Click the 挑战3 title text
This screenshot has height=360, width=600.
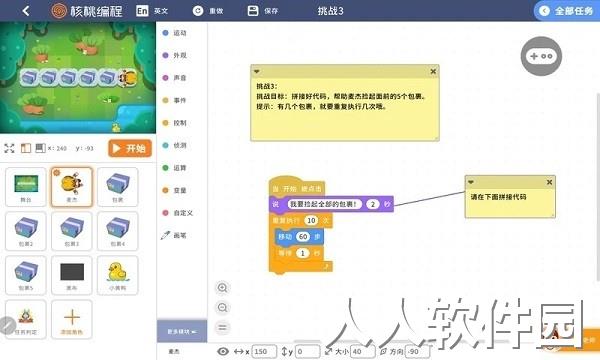tap(330, 11)
